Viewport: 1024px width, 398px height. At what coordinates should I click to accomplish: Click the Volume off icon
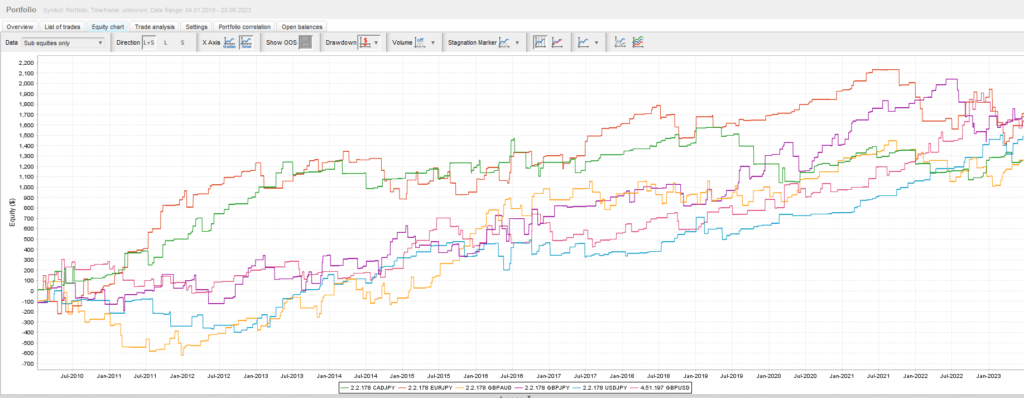click(421, 42)
